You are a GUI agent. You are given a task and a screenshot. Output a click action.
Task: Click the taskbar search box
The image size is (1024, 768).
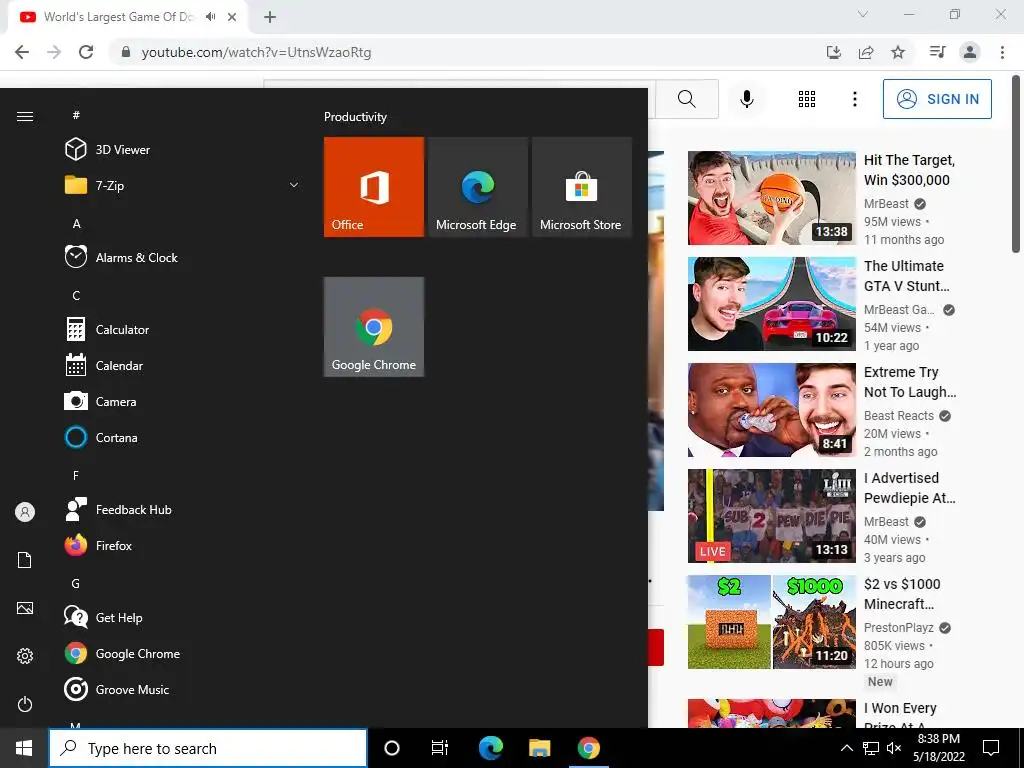coord(208,748)
